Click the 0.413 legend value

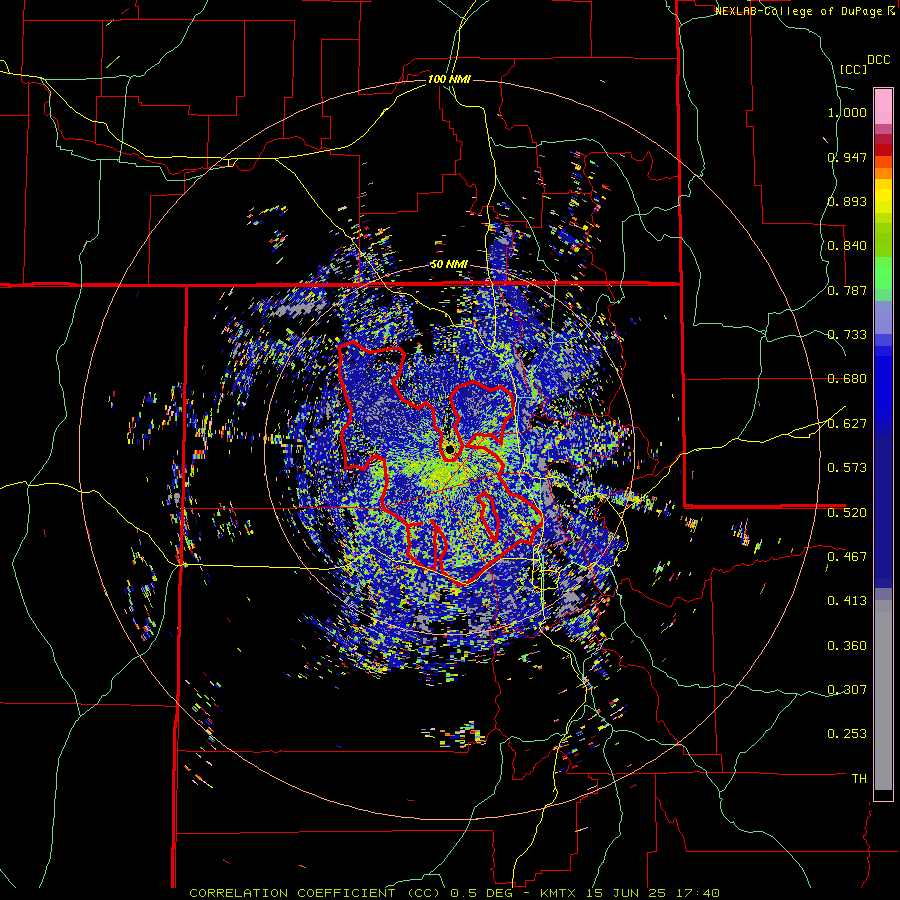847,601
